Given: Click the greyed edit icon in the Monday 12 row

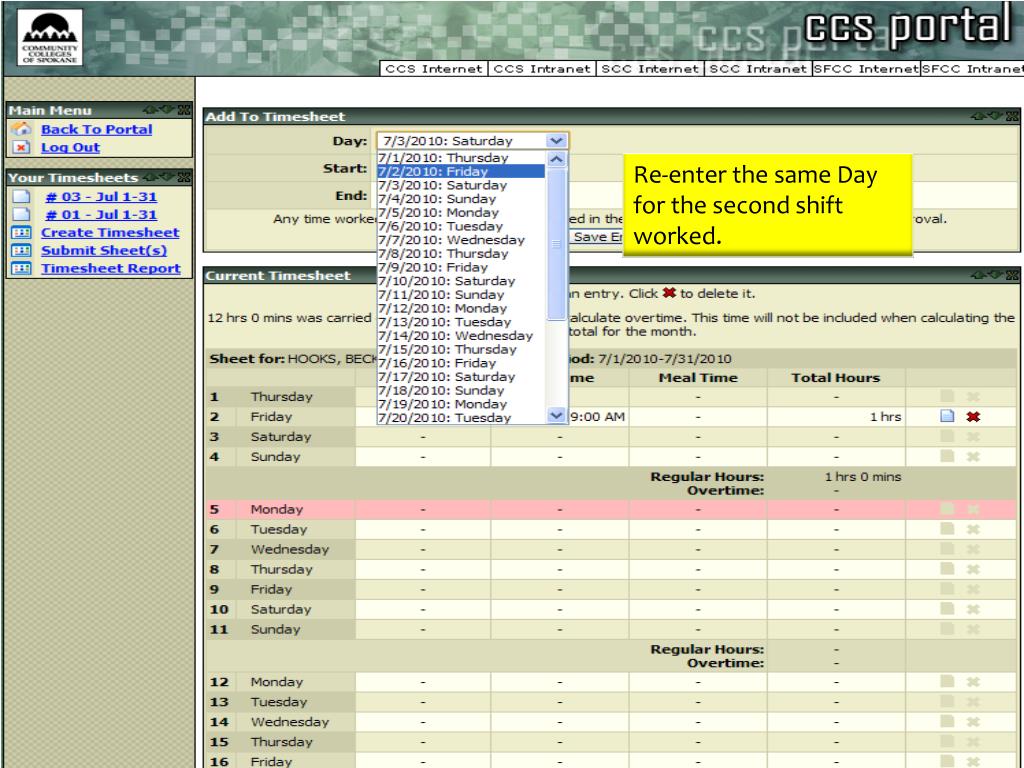Looking at the screenshot, I should 947,681.
